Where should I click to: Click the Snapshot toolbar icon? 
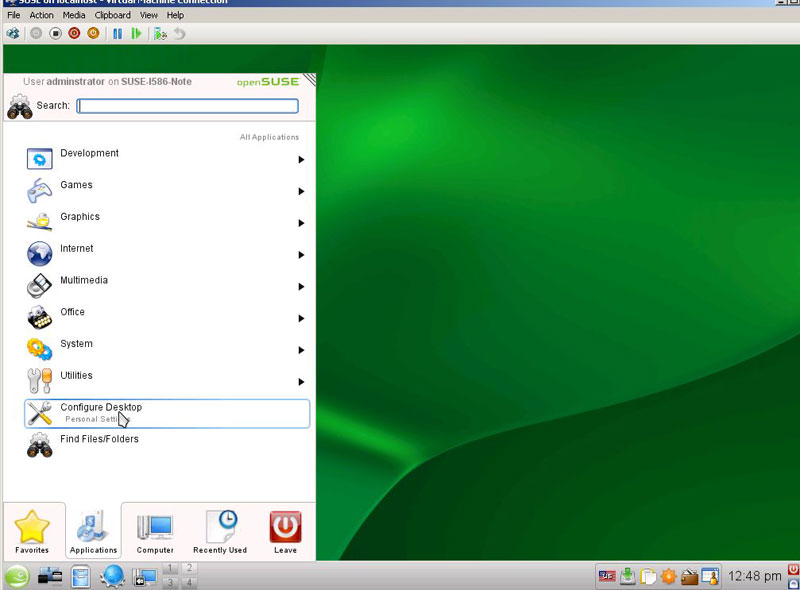[160, 34]
